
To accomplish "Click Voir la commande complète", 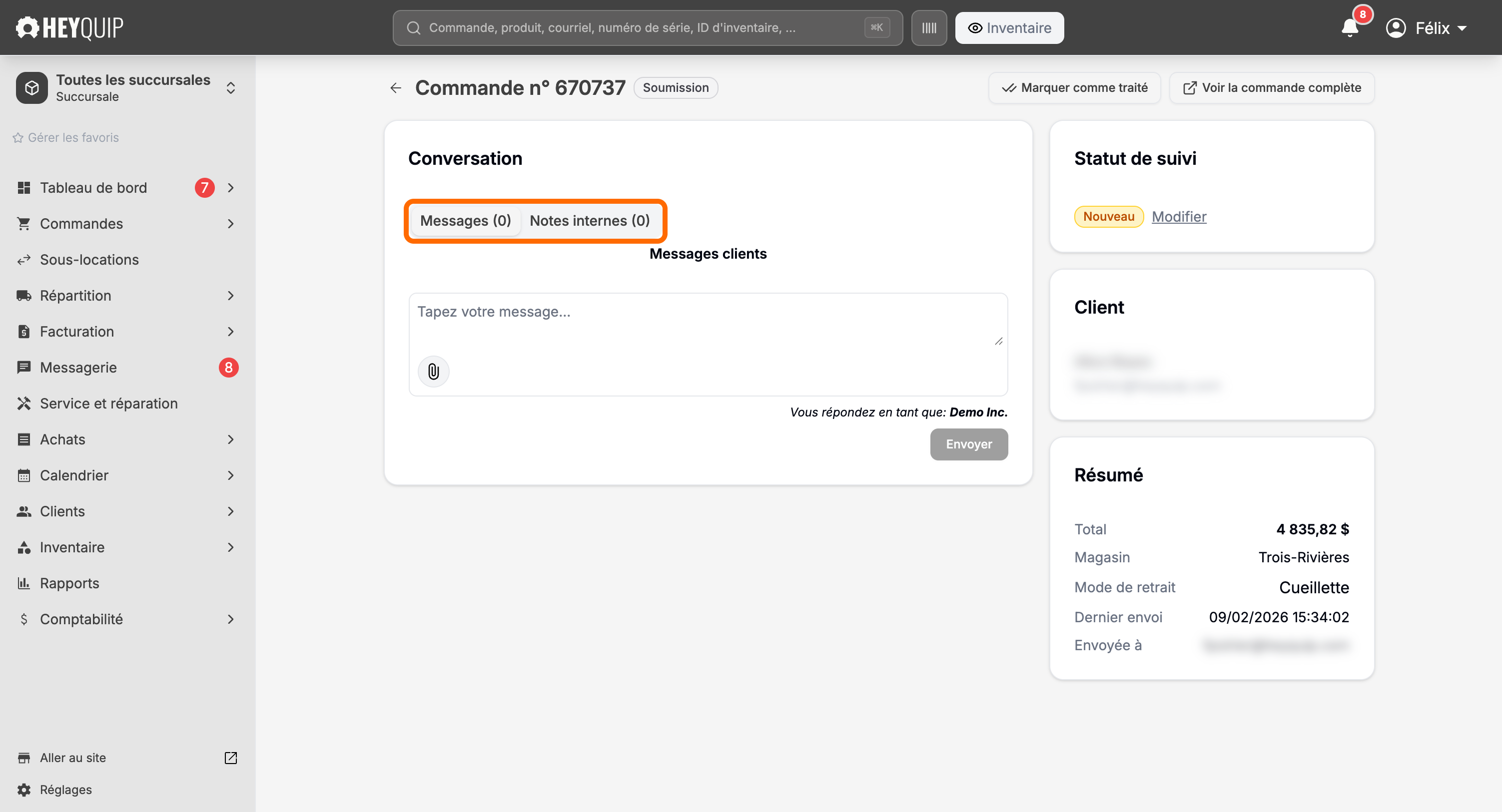I will [x=1272, y=88].
